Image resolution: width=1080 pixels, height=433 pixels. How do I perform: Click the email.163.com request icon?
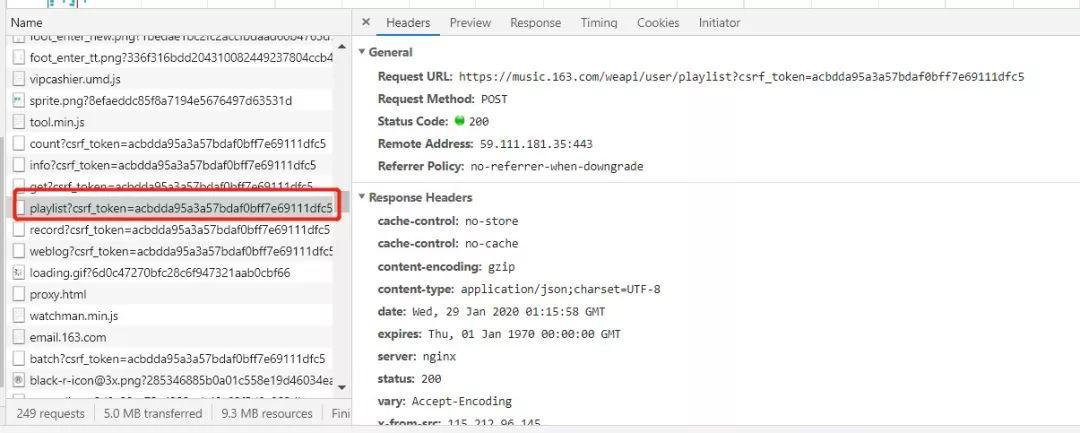pyautogui.click(x=19, y=337)
